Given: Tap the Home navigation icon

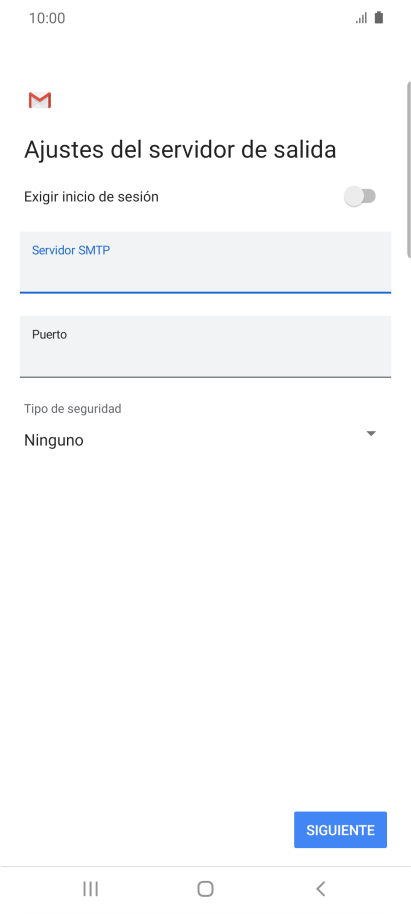Looking at the screenshot, I should (205, 888).
